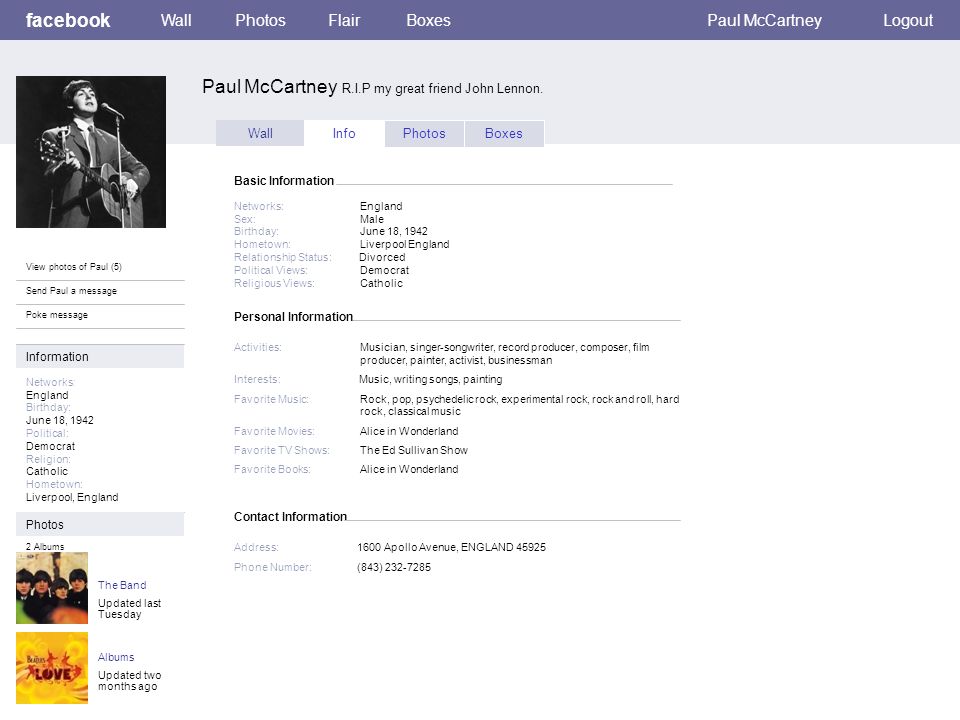Image resolution: width=960 pixels, height=720 pixels.
Task: Open Paul McCartney's profile picture
Action: point(91,152)
